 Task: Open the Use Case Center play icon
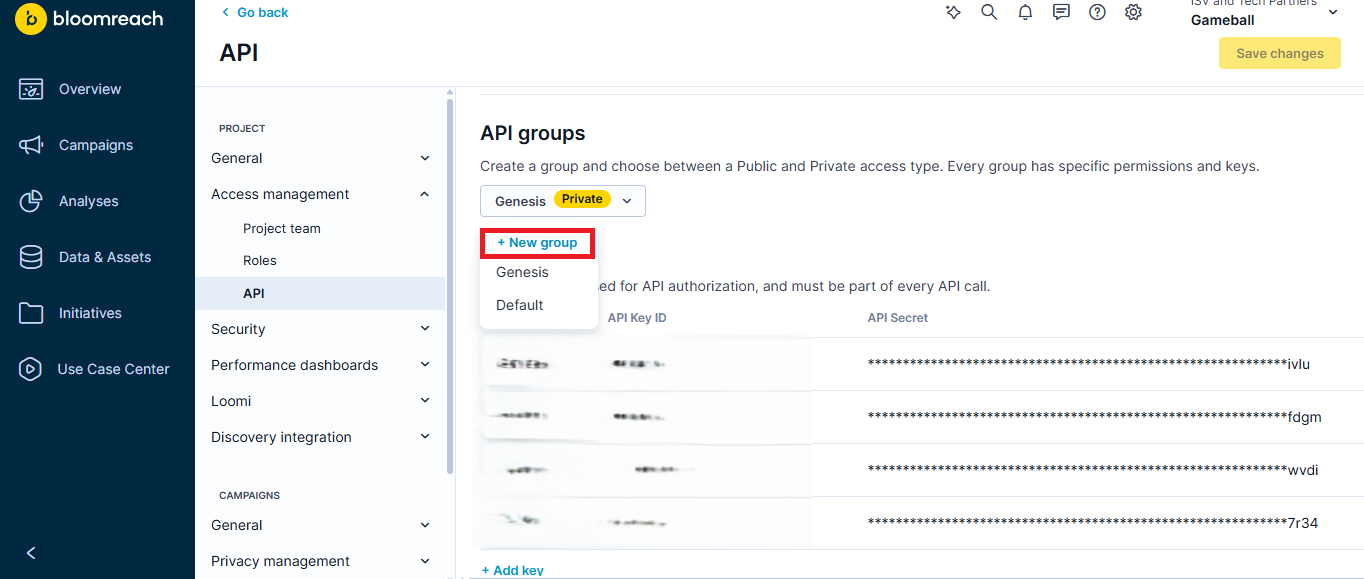[31, 369]
